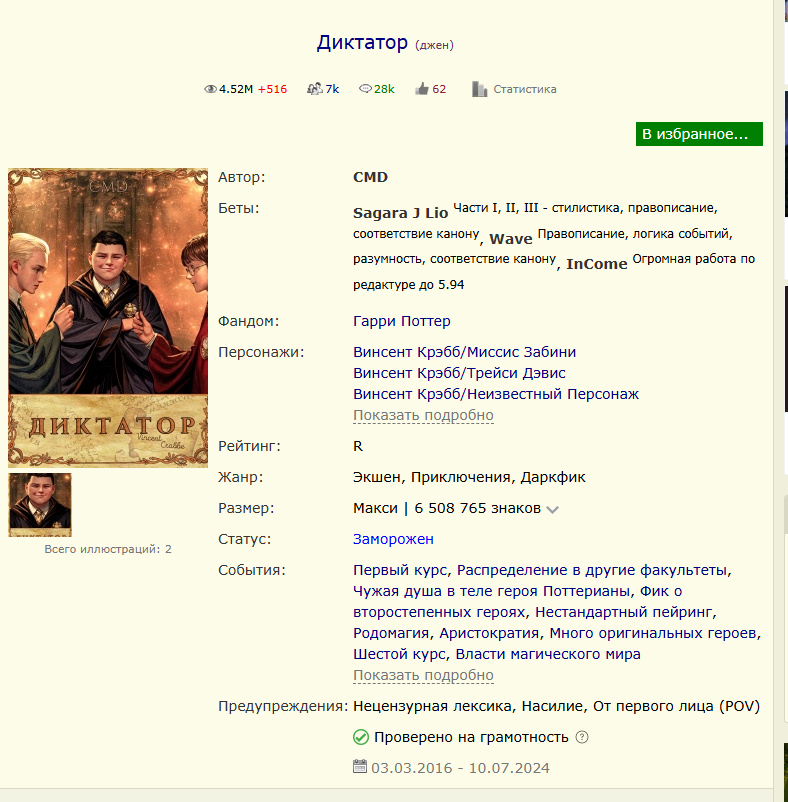
Task: Click size text 6 508 765 знаков
Action: click(477, 508)
